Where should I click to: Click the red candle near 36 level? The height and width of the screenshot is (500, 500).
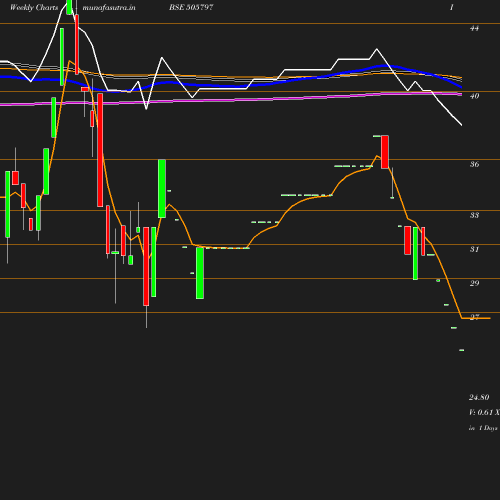tap(385, 152)
